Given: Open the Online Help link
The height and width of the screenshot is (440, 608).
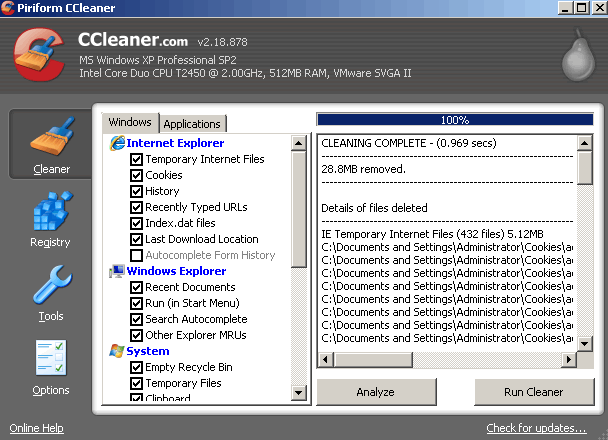Looking at the screenshot, I should pyautogui.click(x=36, y=428).
